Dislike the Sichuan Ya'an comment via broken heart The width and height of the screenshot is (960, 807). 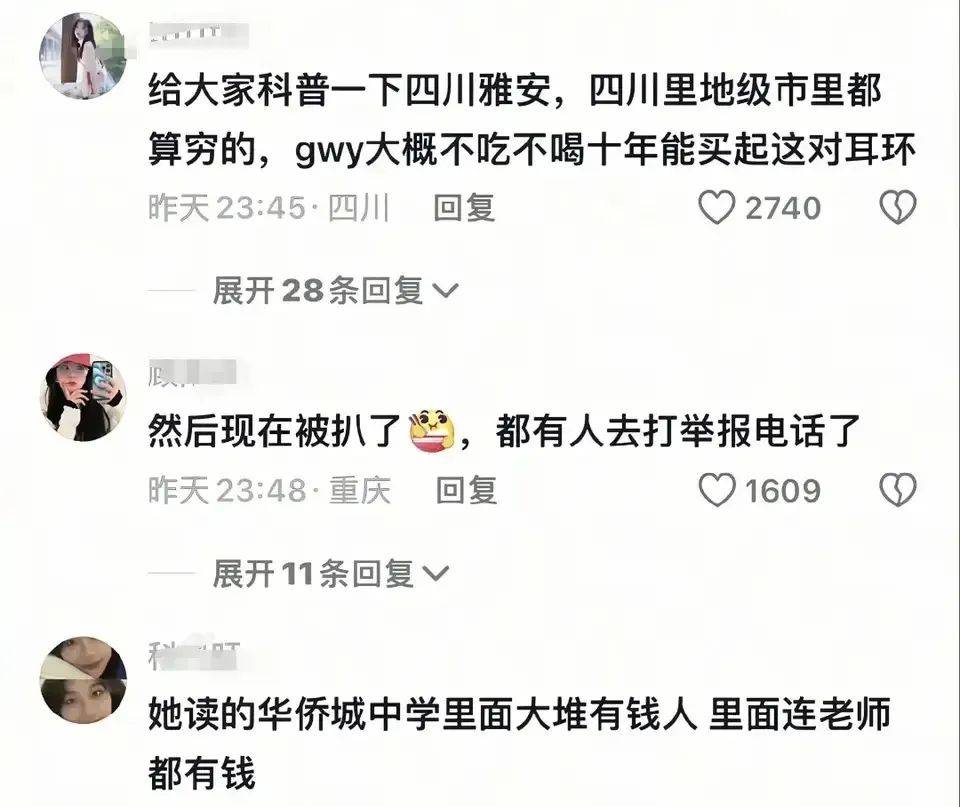(898, 207)
